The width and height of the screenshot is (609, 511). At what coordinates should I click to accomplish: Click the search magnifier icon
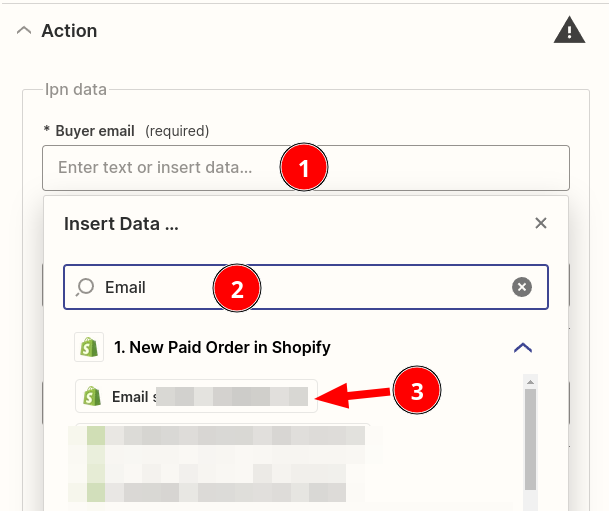coord(85,287)
